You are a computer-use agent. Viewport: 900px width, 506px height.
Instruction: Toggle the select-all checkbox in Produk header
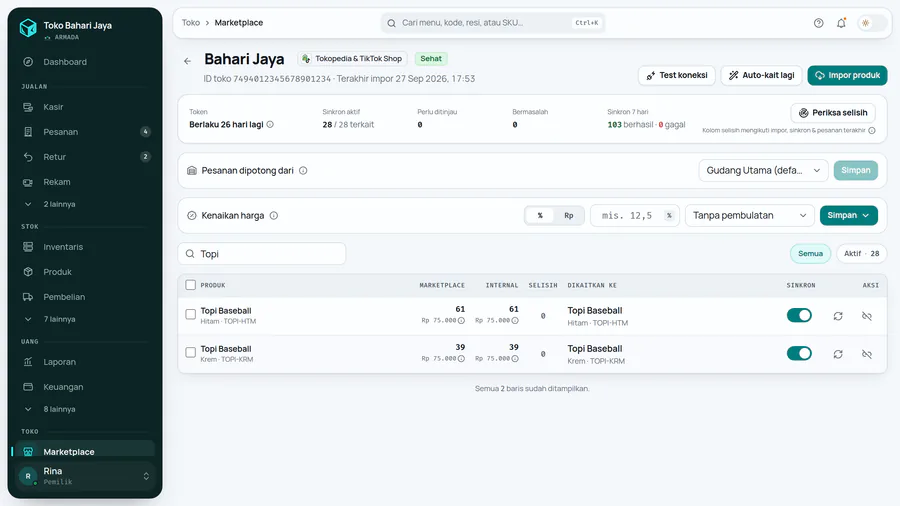(x=191, y=285)
